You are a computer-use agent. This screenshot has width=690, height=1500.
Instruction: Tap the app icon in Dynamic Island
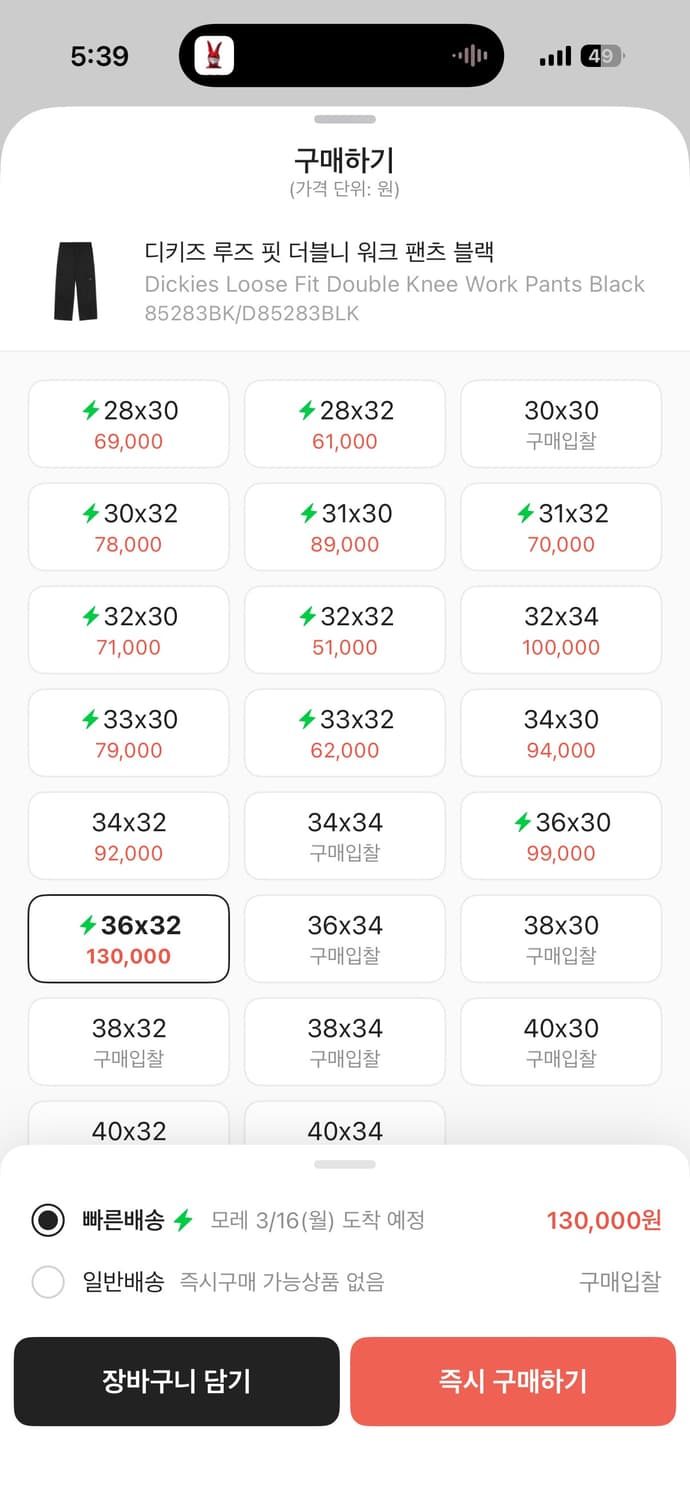point(213,56)
